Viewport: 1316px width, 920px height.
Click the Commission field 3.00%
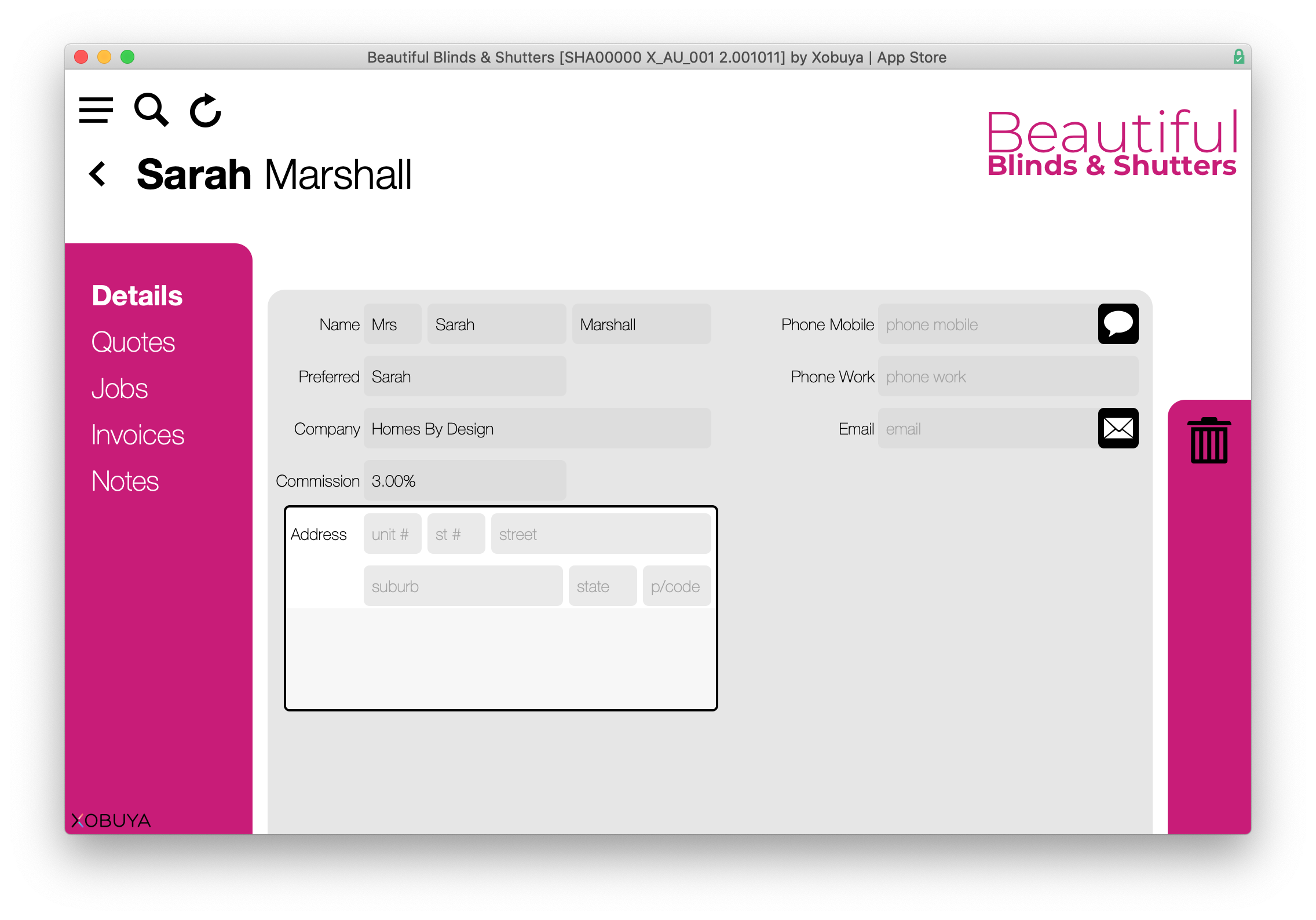coord(465,480)
